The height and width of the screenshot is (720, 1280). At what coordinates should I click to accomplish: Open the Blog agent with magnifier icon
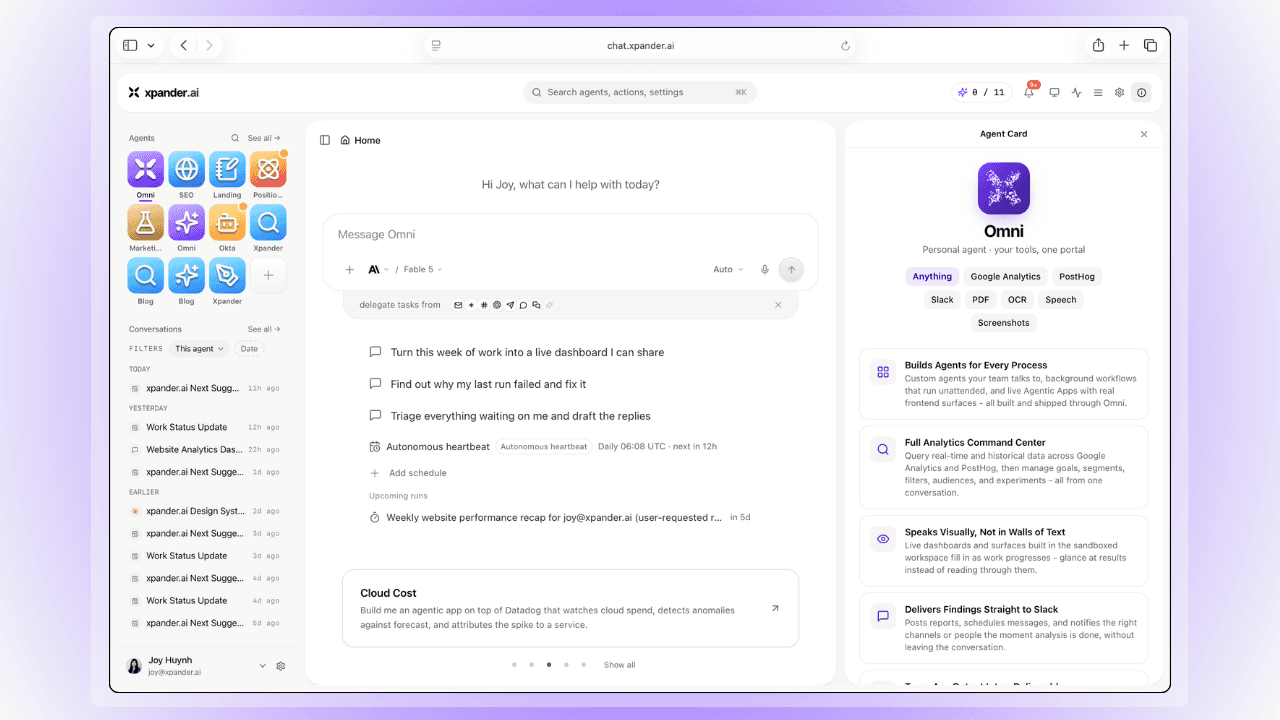click(x=146, y=275)
